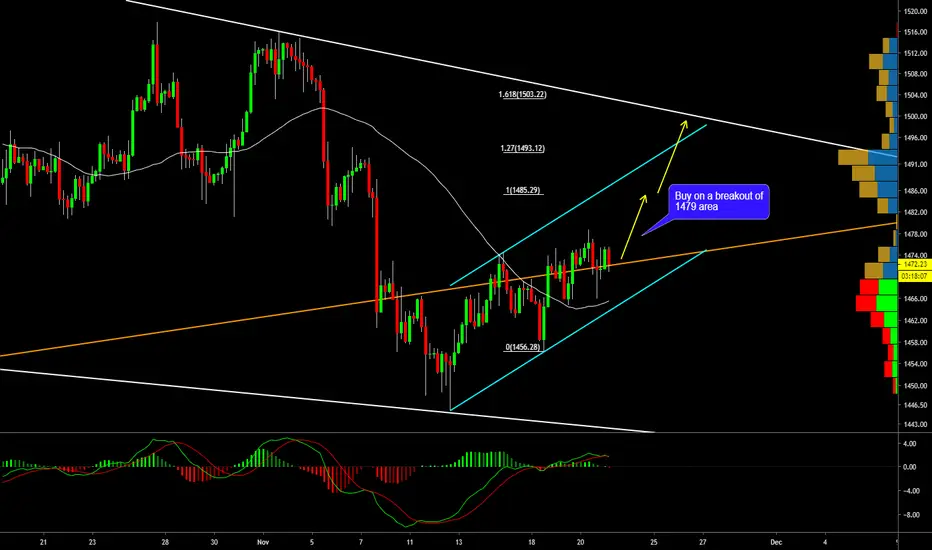Click date 18 on the time axis
The image size is (932, 550).
coord(531,542)
